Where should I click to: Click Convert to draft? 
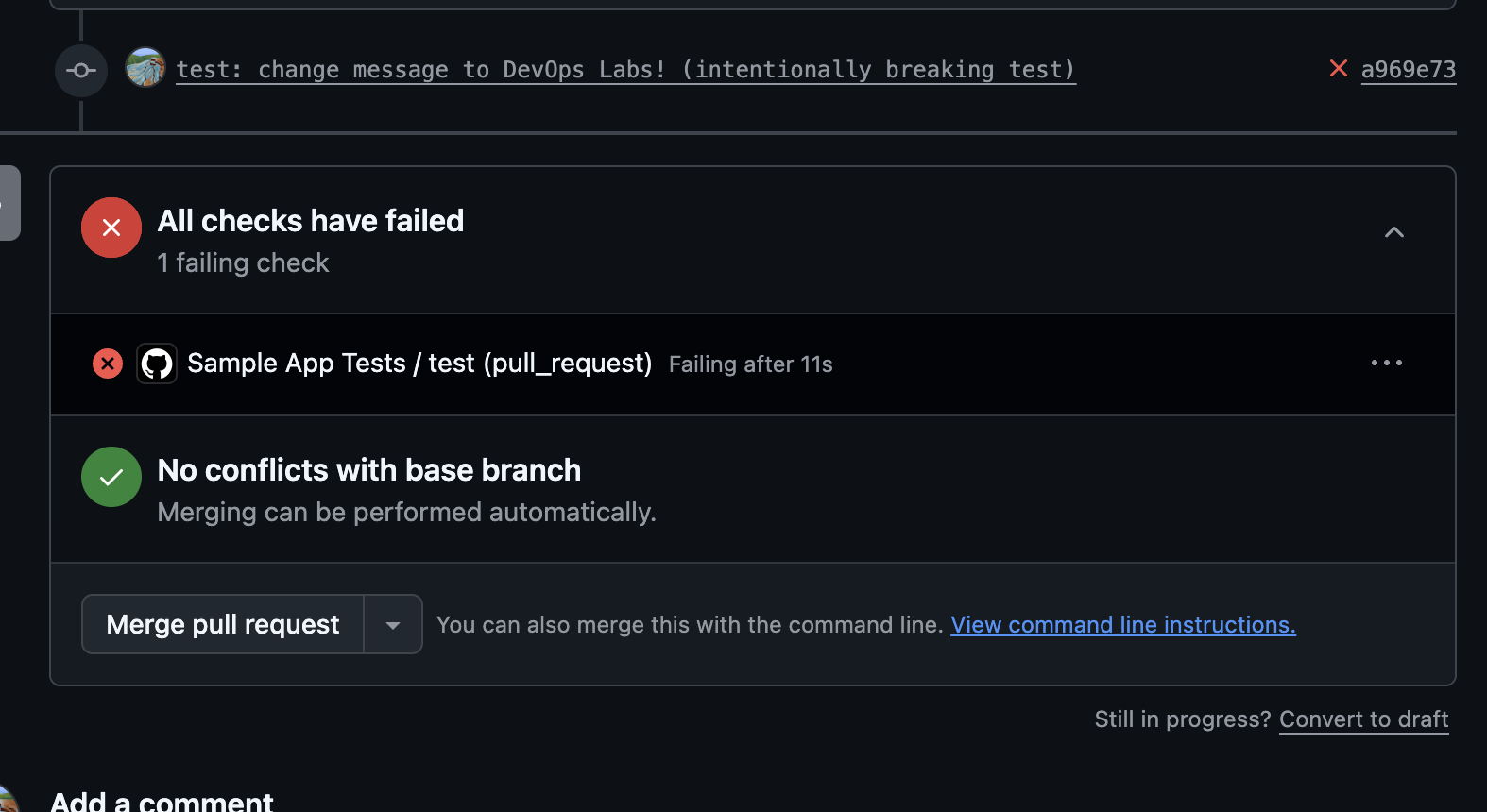(1363, 719)
